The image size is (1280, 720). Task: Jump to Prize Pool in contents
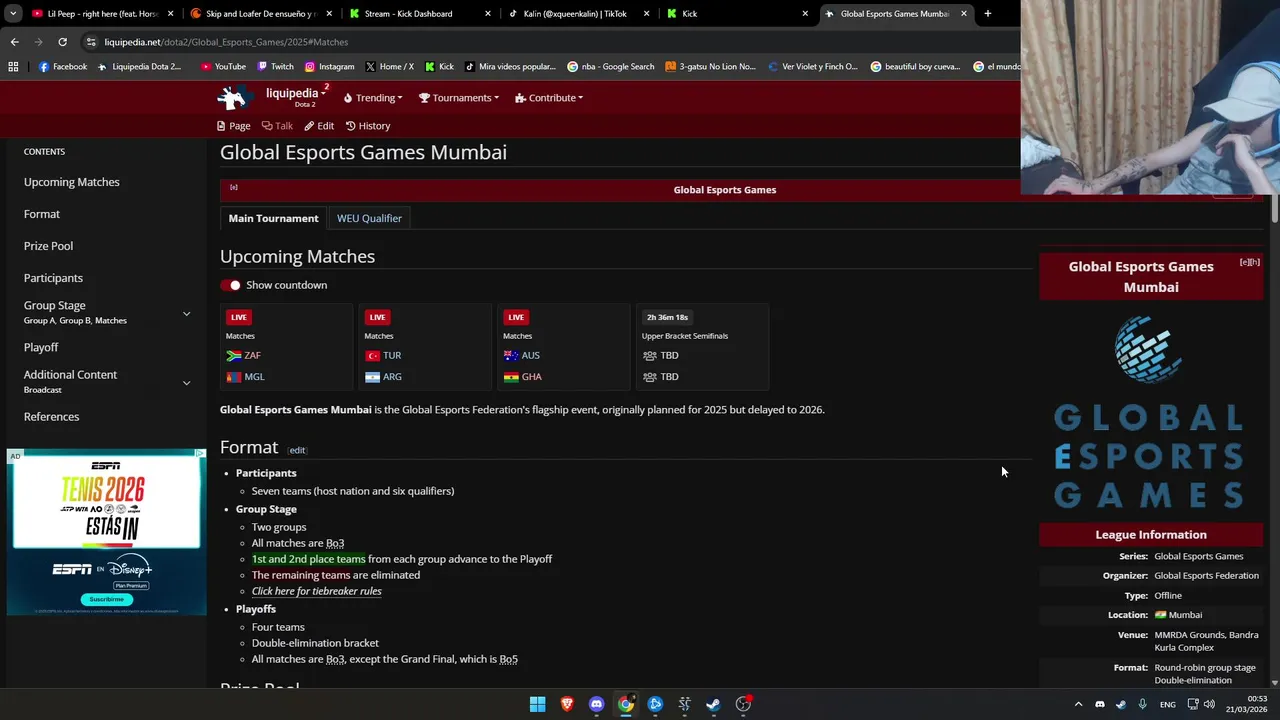[48, 246]
